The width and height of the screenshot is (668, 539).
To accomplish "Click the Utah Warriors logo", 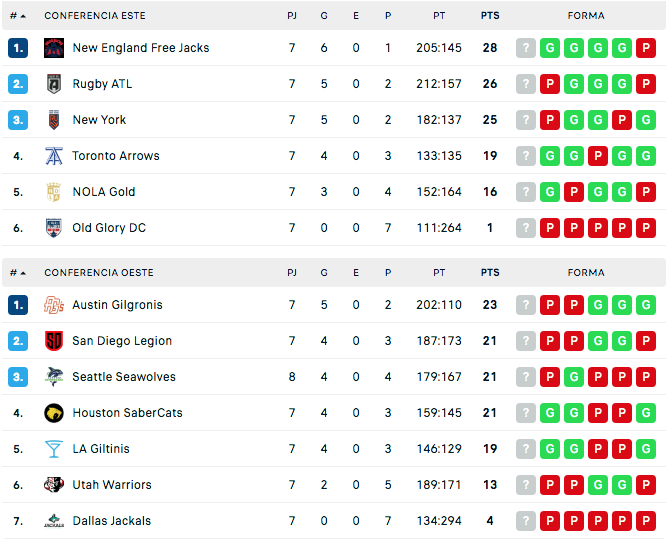I will click(x=54, y=485).
